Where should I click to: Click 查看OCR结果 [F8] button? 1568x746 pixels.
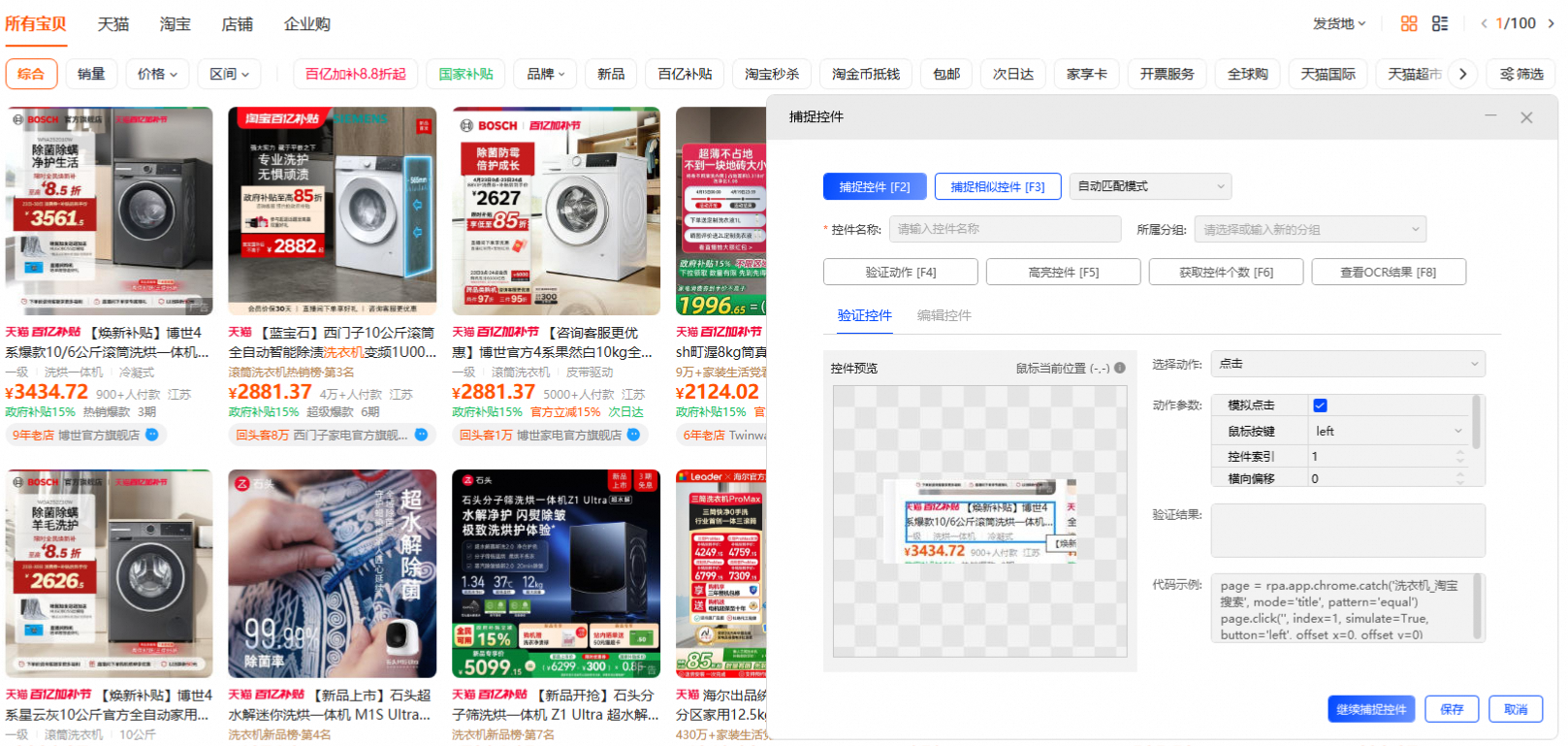point(1389,273)
